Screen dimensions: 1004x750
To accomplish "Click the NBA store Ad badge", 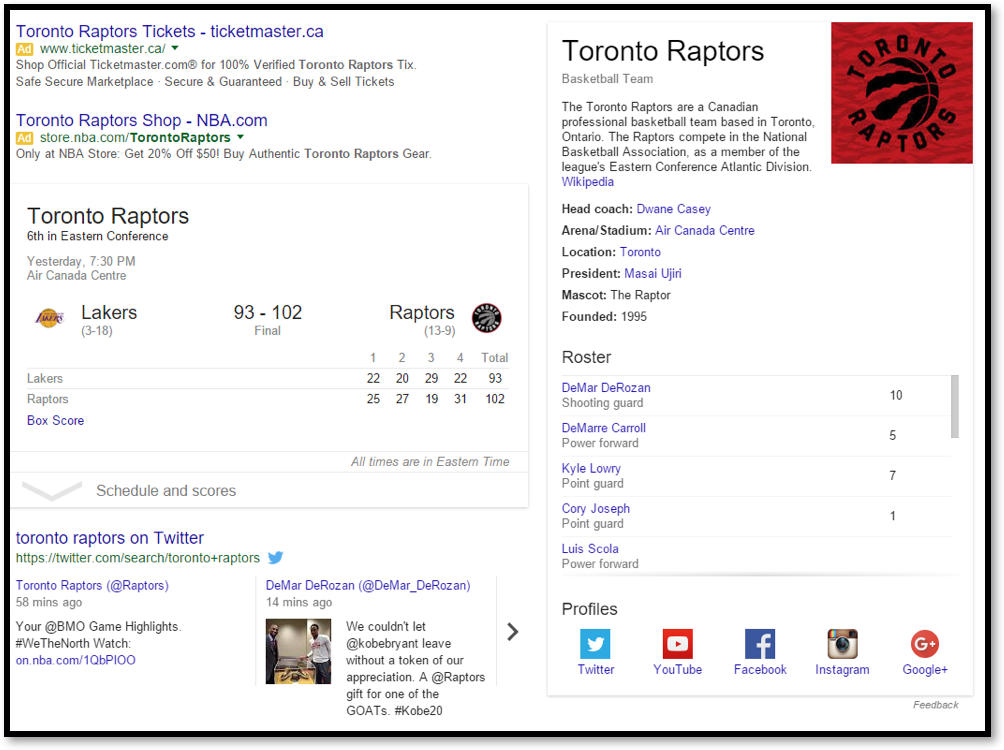I will coord(24,138).
